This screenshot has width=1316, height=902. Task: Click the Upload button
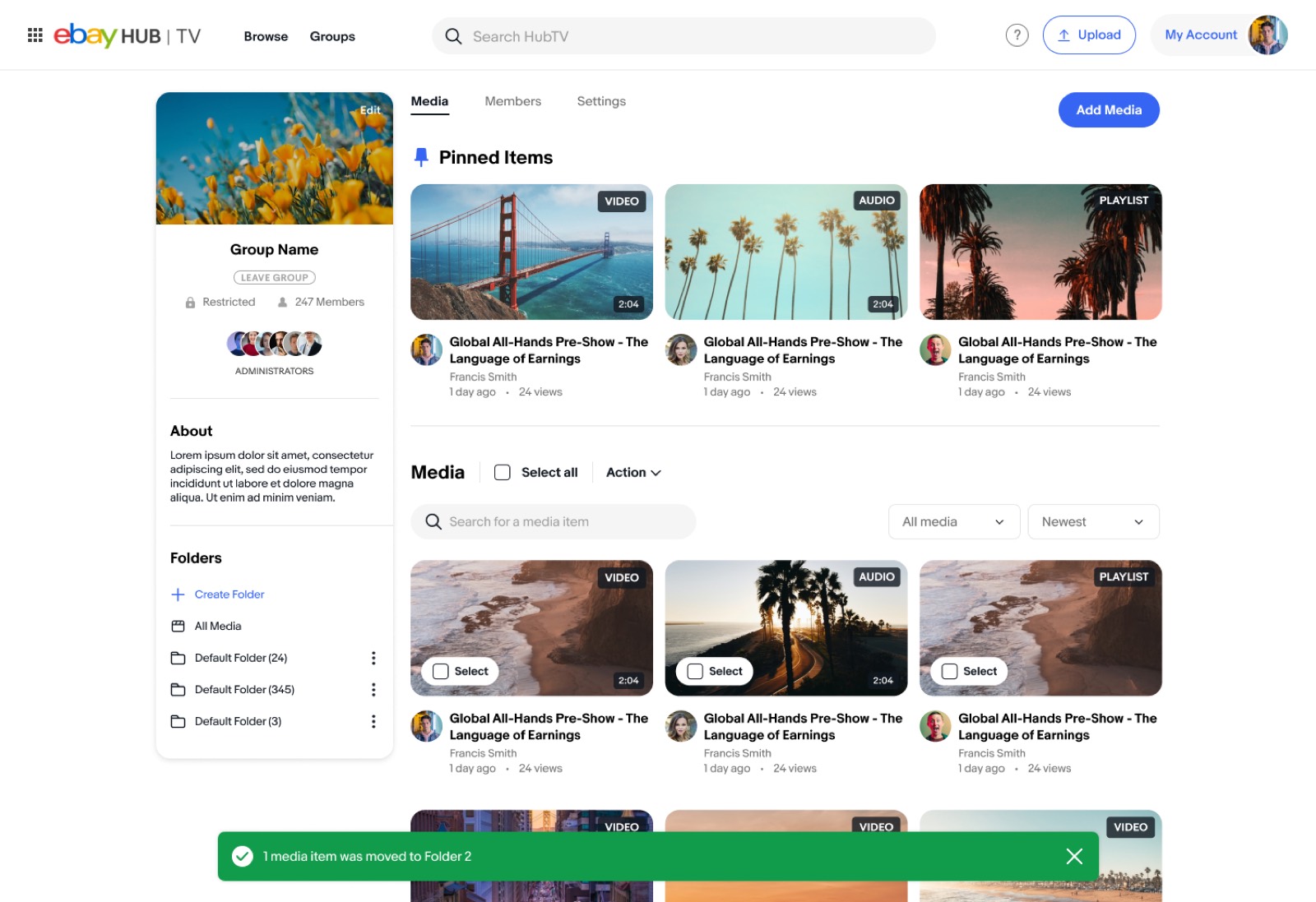(x=1089, y=35)
